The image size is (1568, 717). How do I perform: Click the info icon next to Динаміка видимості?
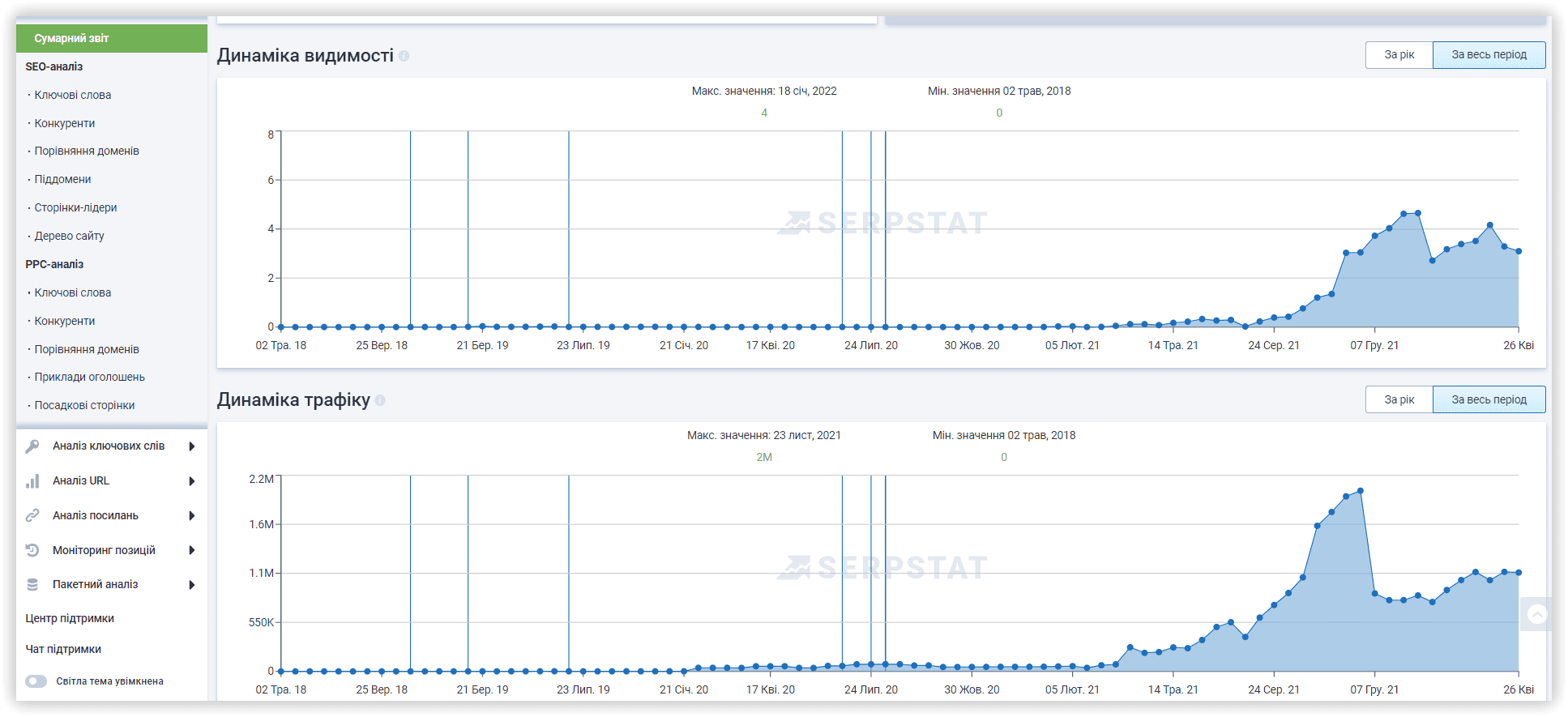click(x=404, y=56)
